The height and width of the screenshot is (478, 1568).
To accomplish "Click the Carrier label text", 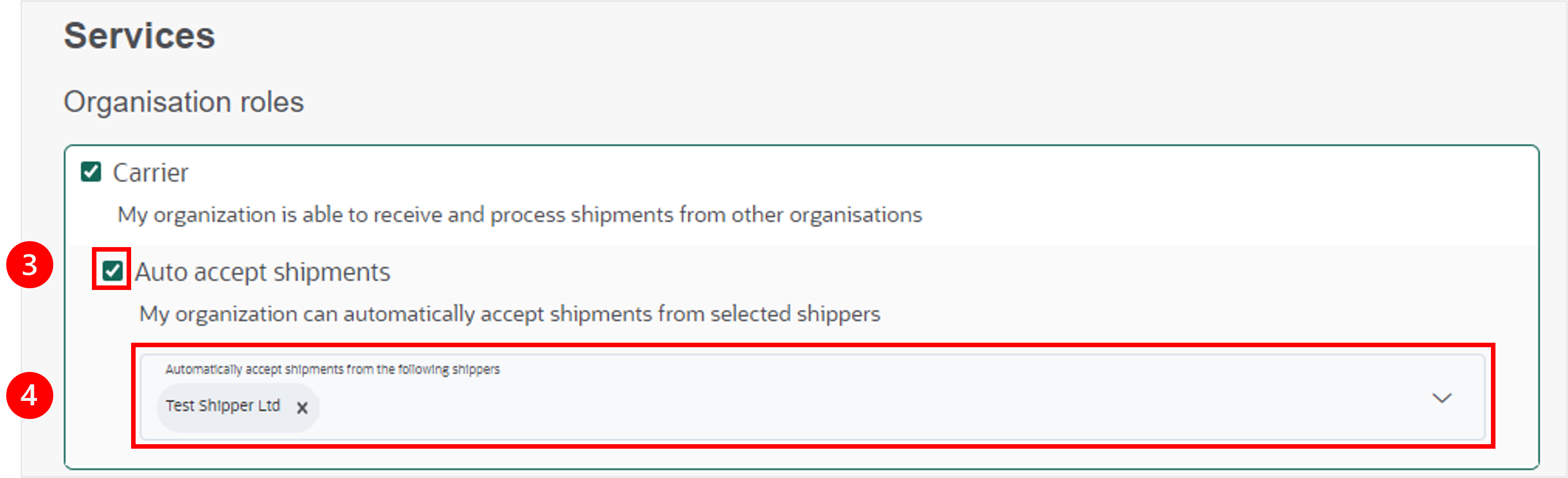I will click(150, 173).
